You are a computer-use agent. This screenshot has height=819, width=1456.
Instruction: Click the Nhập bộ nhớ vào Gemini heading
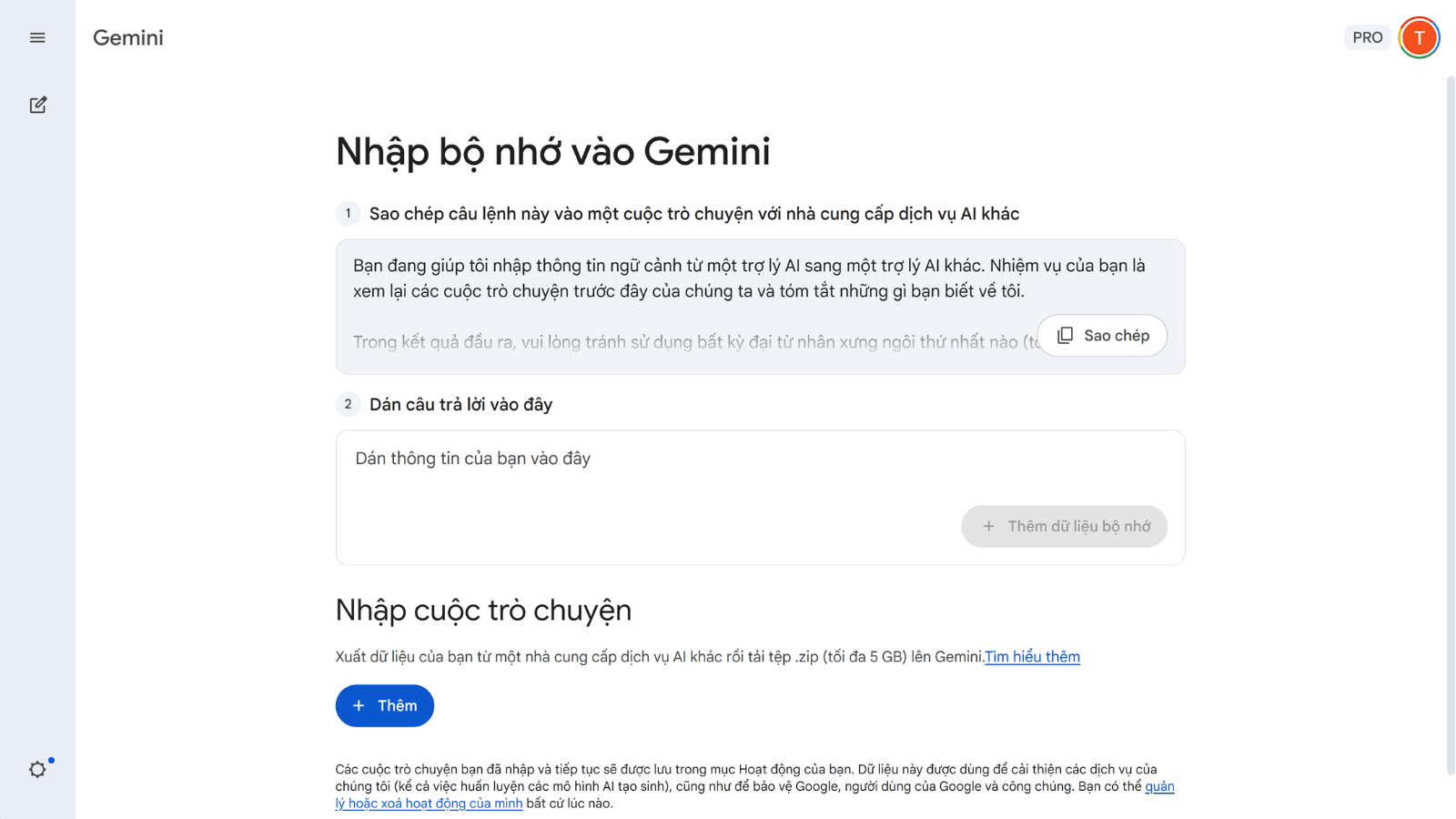coord(552,152)
